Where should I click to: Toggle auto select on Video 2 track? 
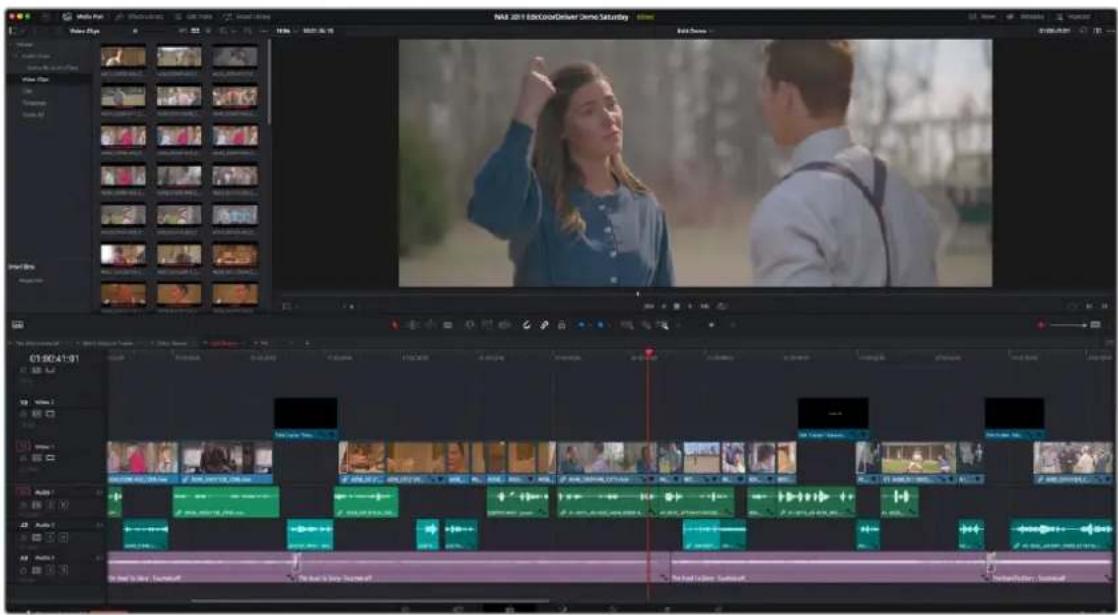[x=35, y=413]
